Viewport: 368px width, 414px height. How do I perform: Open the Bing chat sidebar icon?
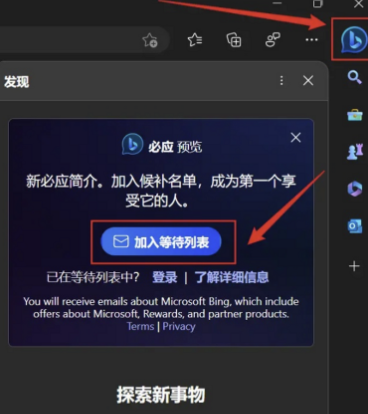tap(354, 40)
